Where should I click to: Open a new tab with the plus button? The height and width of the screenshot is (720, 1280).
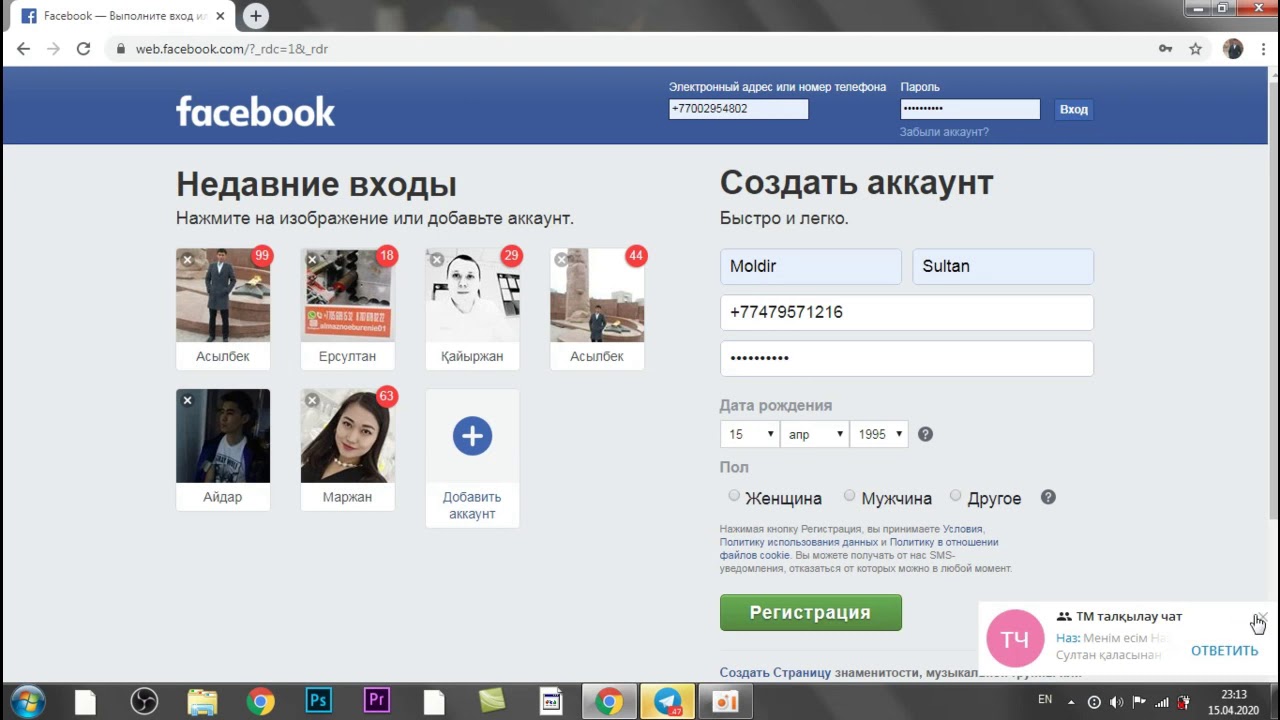click(256, 16)
